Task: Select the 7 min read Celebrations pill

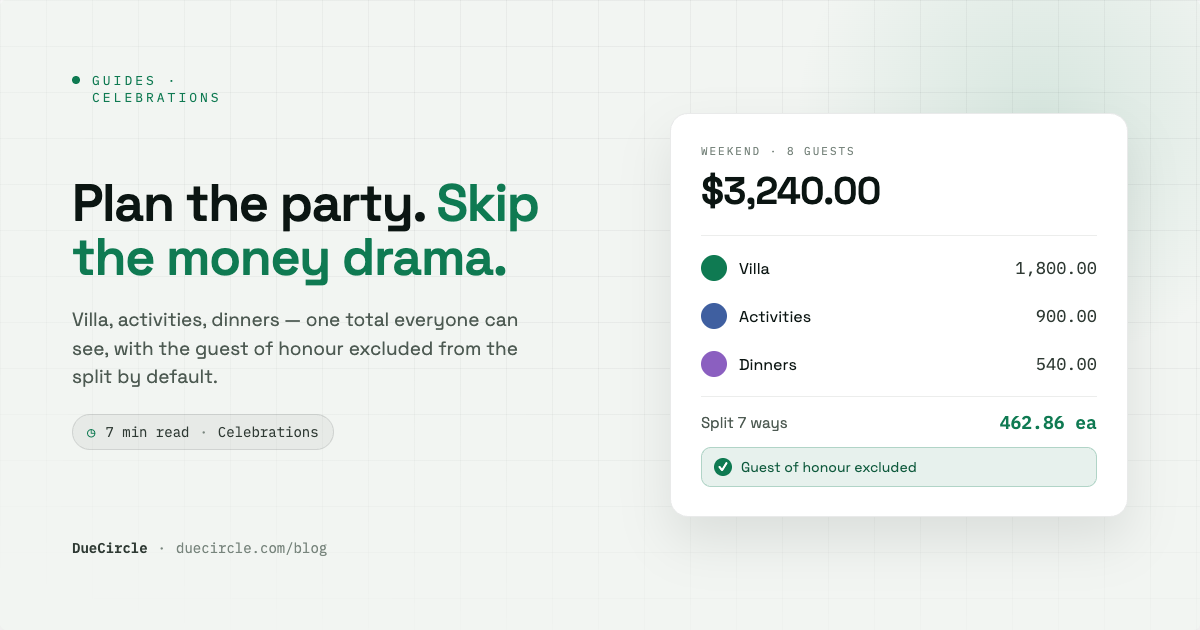Action: pyautogui.click(x=203, y=432)
